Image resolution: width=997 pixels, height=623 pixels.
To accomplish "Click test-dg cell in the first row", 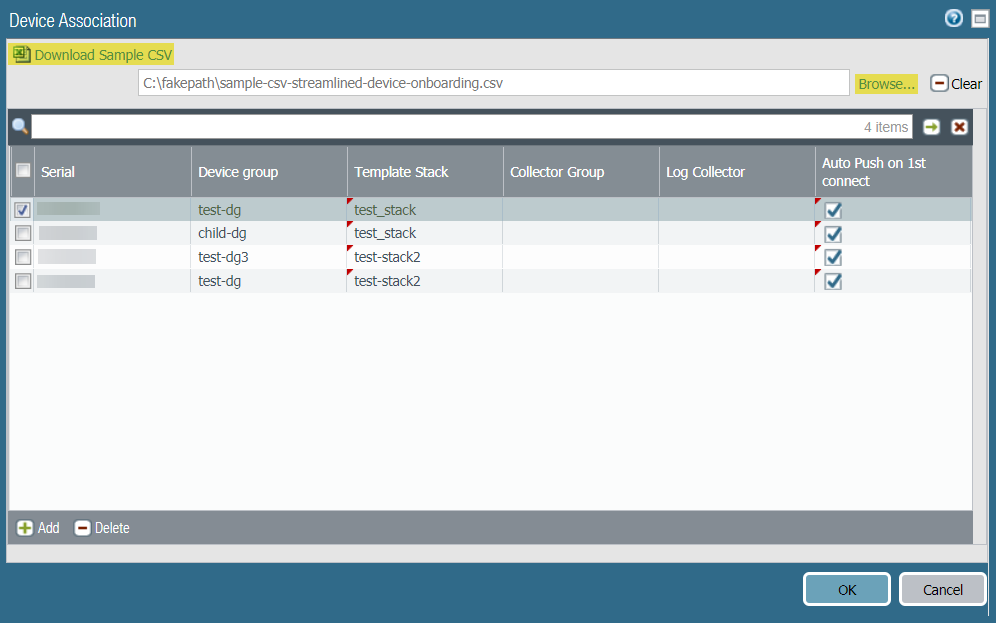I will (x=269, y=209).
